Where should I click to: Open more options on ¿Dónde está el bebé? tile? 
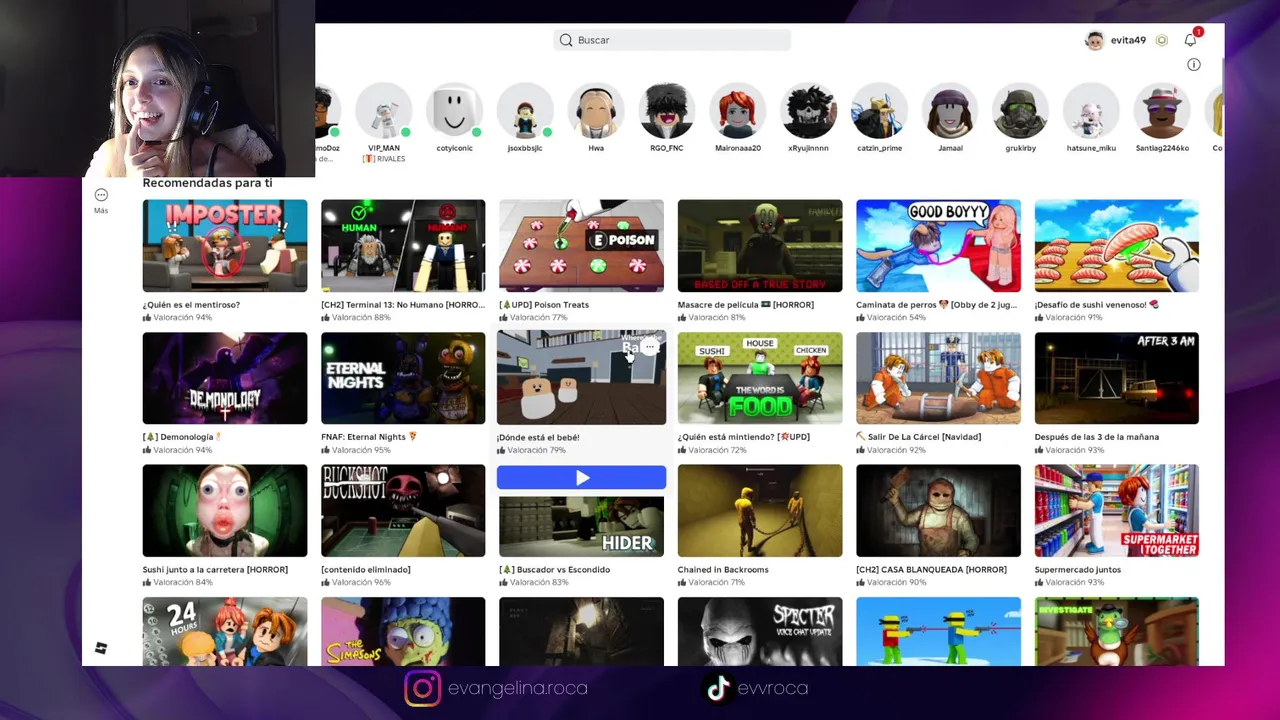650,347
